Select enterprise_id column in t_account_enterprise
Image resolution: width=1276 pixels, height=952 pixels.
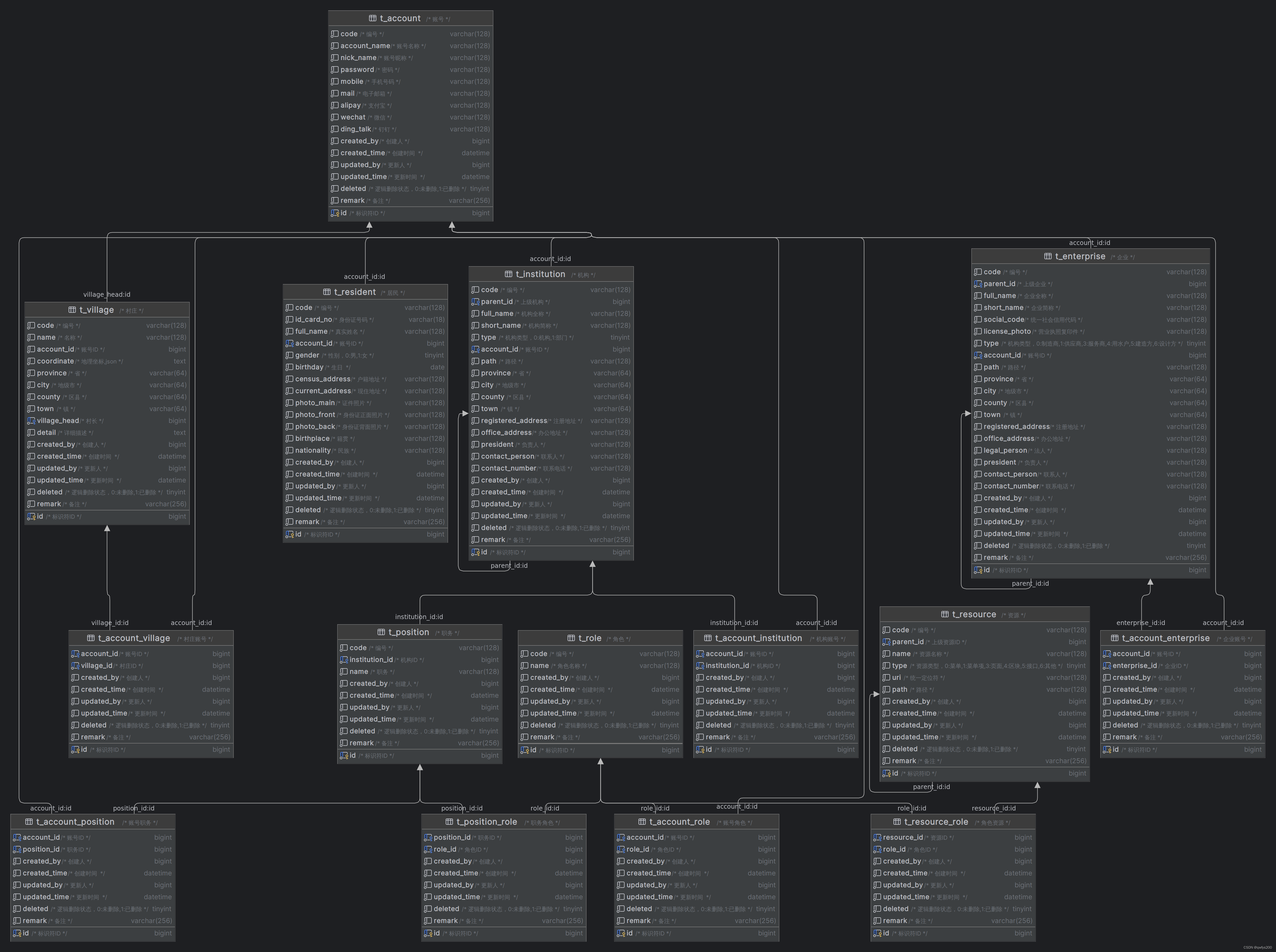pos(1182,666)
